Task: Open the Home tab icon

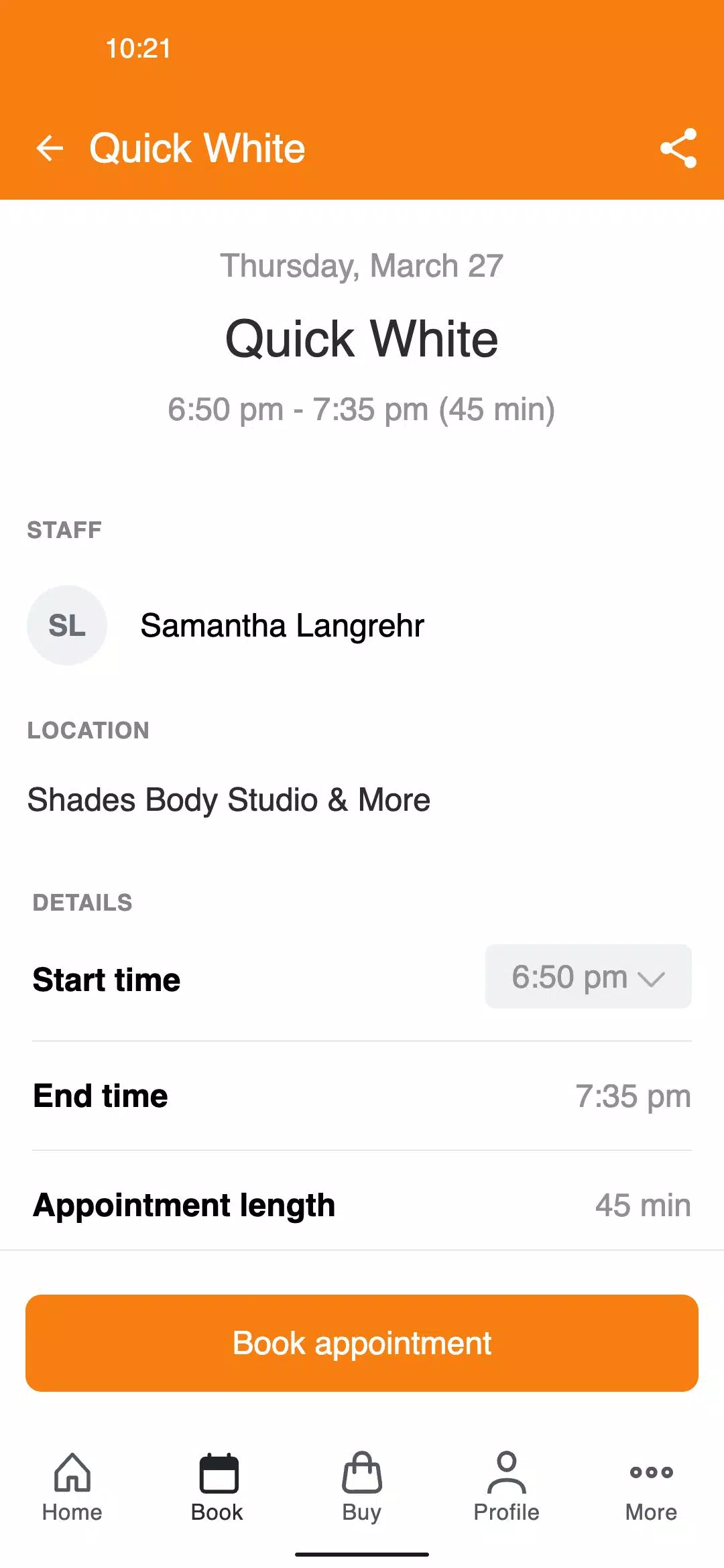Action: point(72,1472)
